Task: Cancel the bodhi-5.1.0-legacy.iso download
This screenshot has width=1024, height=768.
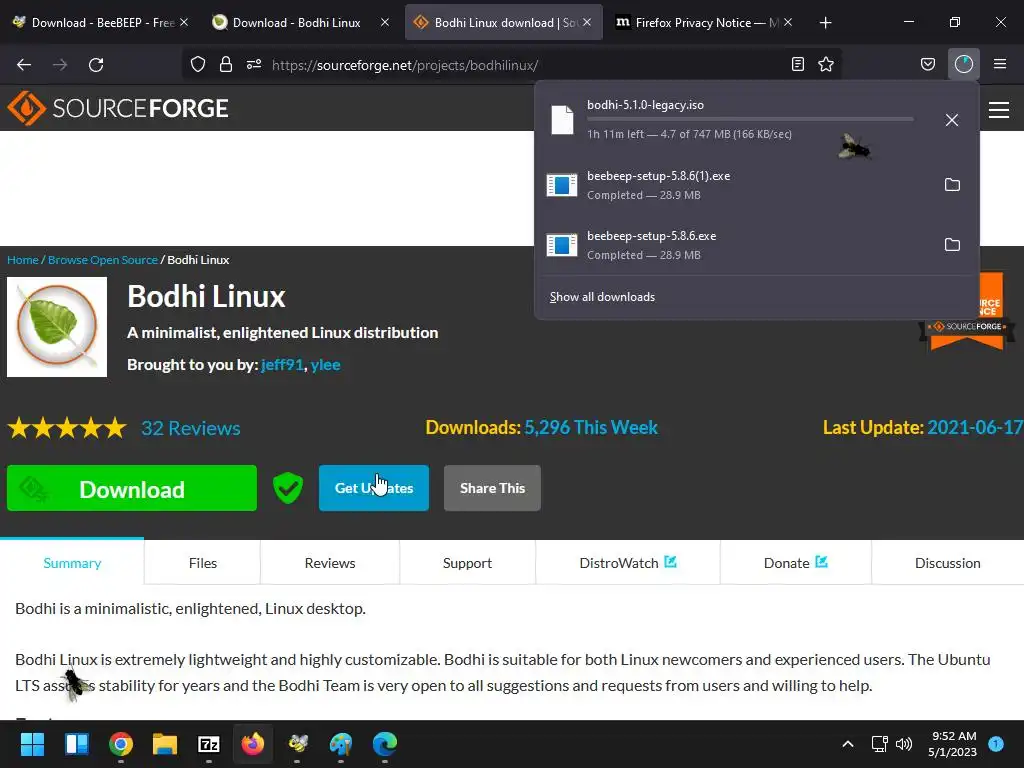Action: tap(952, 120)
